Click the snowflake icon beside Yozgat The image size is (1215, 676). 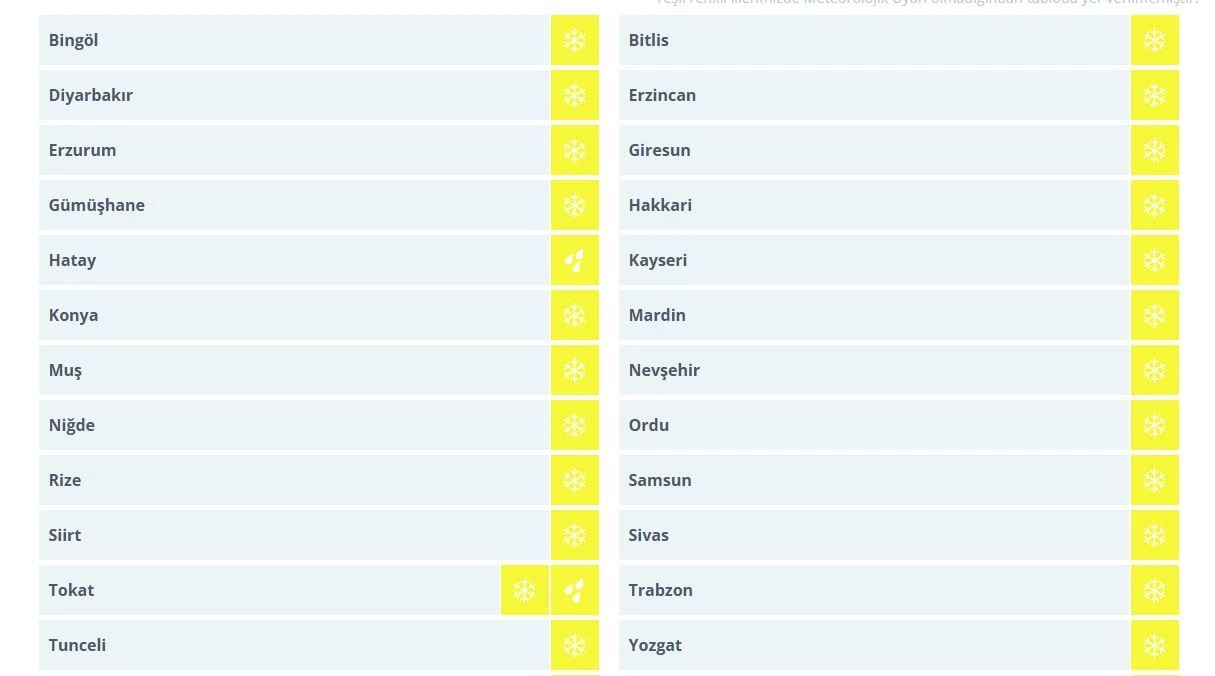click(1154, 646)
